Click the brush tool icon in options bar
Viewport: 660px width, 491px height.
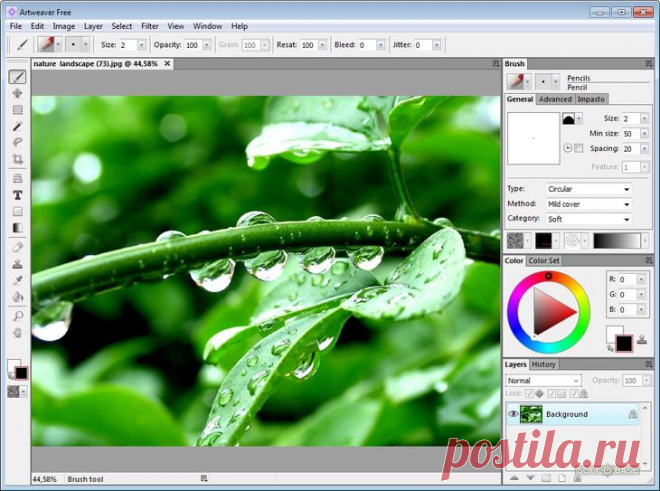point(22,45)
